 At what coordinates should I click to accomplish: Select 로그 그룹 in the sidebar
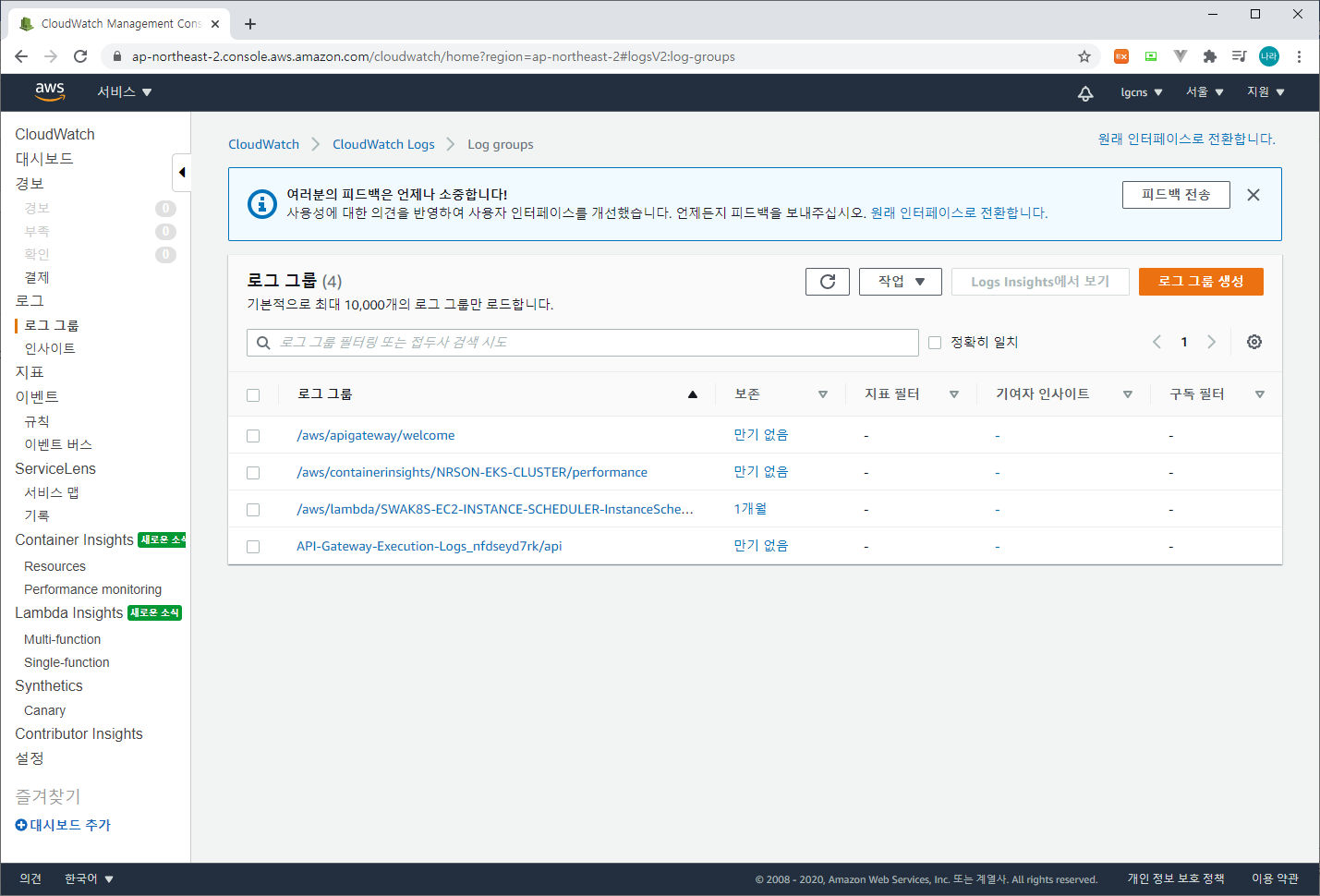52,325
